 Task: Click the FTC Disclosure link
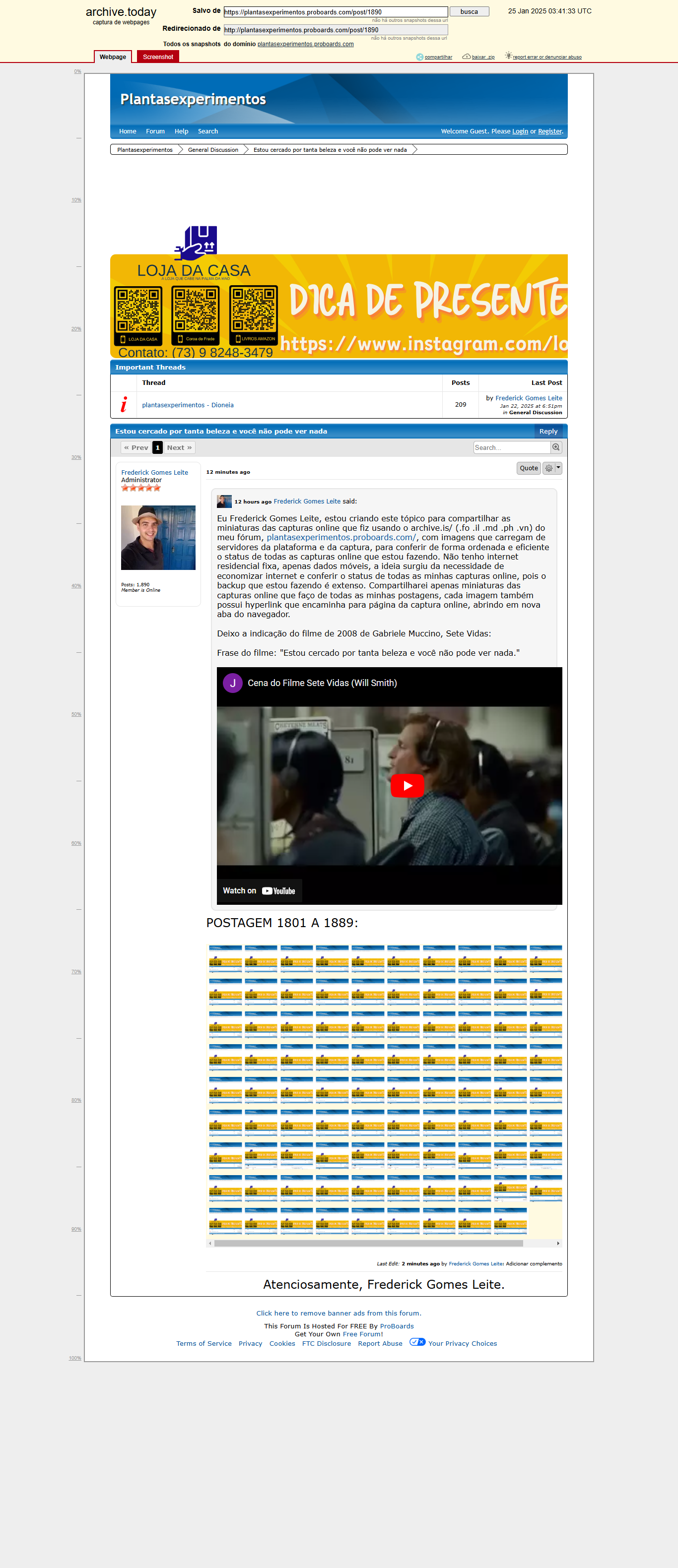[327, 1343]
